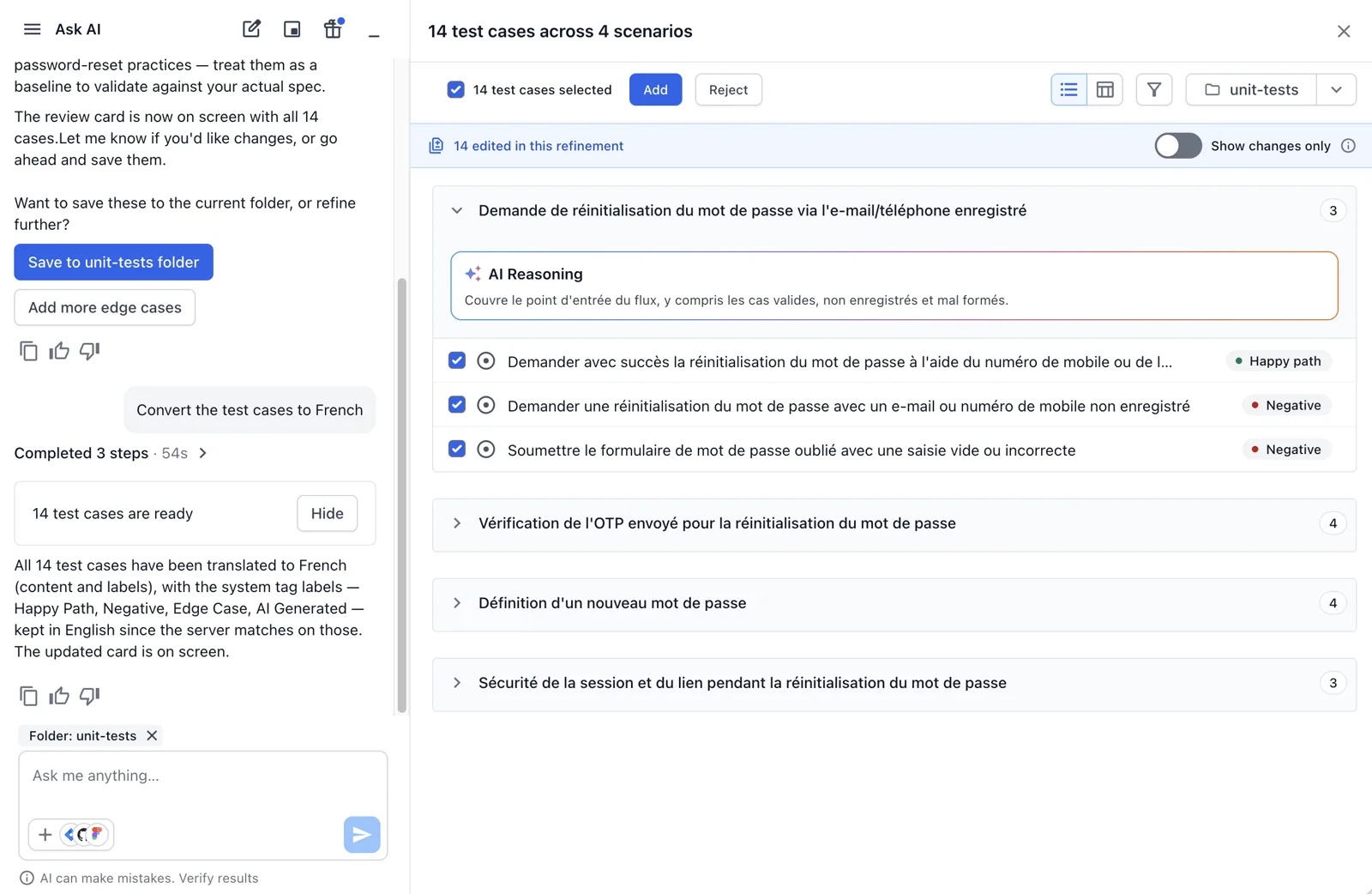Thumbs up the first AI response
The width and height of the screenshot is (1372, 894).
pyautogui.click(x=59, y=351)
